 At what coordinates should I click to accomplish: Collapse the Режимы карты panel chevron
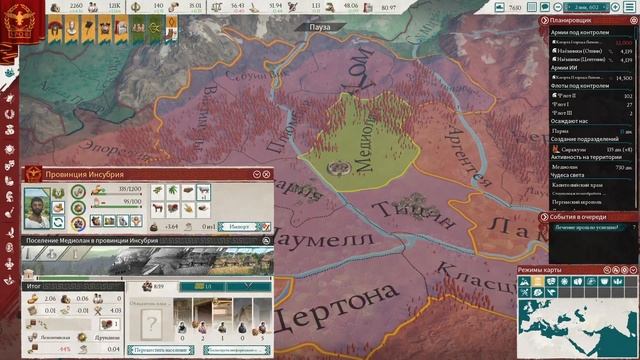click(633, 270)
